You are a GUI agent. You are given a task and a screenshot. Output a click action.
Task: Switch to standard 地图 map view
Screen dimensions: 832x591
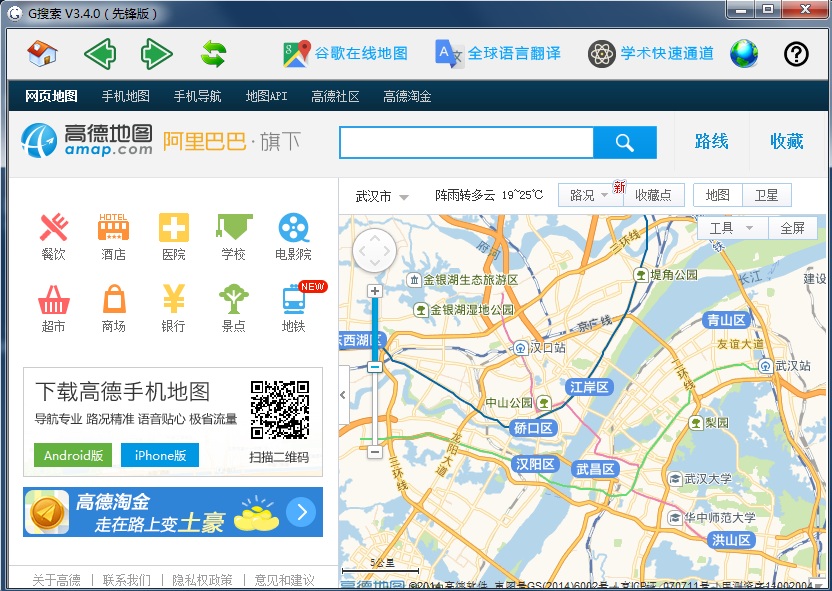coord(717,195)
